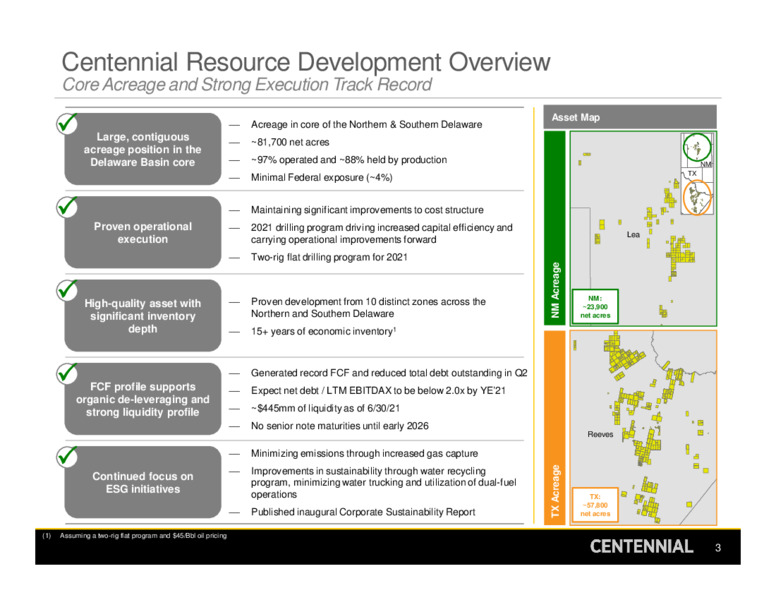
Task: Click '~97% operated and ~88% held by production'
Action: 348,160
